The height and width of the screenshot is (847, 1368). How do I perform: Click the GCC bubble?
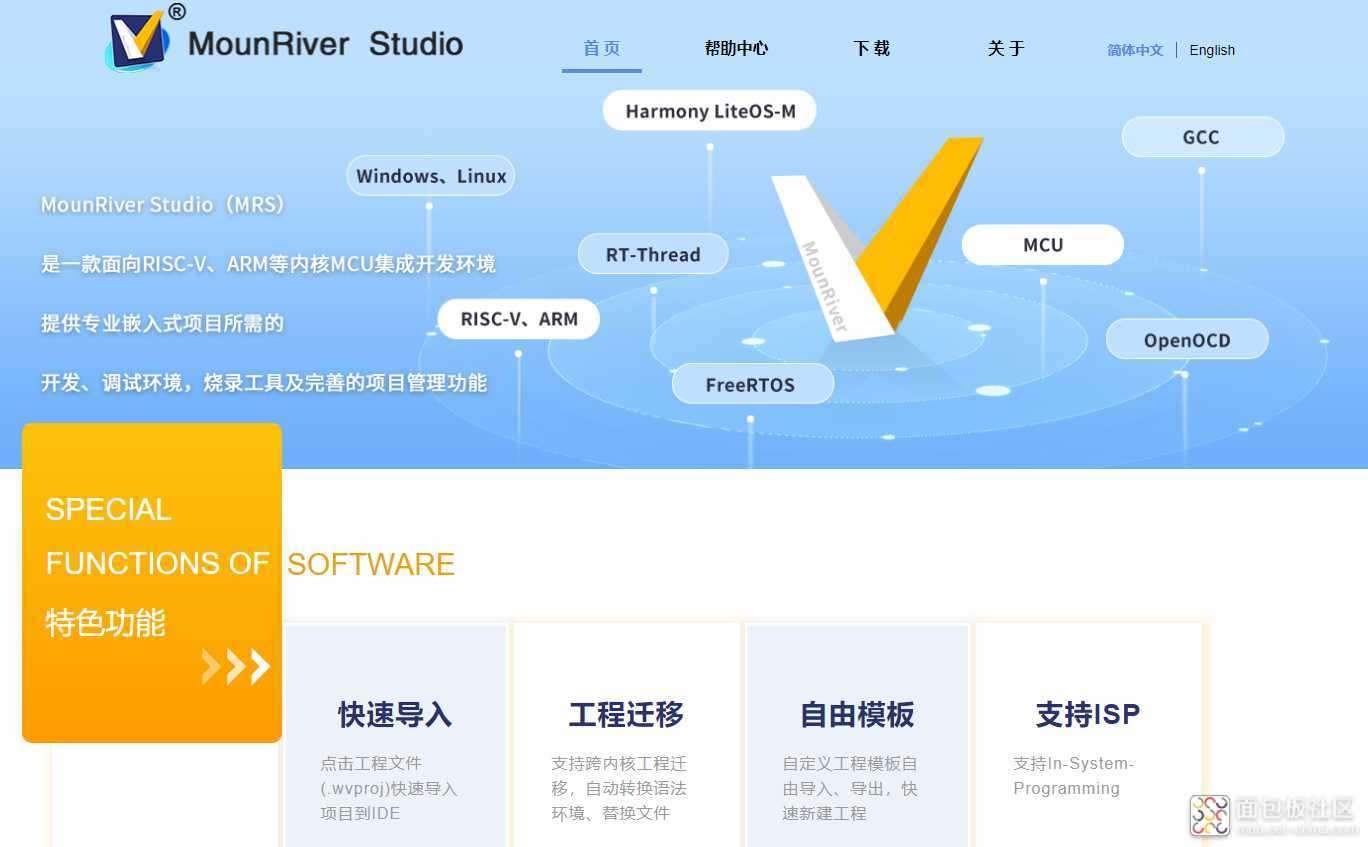[1202, 137]
